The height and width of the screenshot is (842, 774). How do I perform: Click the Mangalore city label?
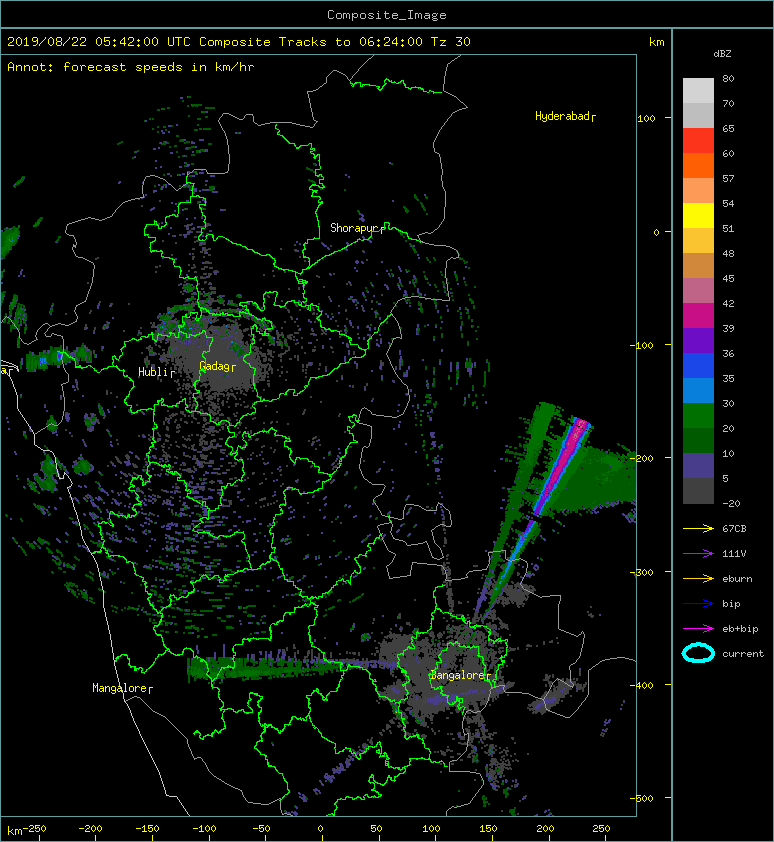pos(122,688)
